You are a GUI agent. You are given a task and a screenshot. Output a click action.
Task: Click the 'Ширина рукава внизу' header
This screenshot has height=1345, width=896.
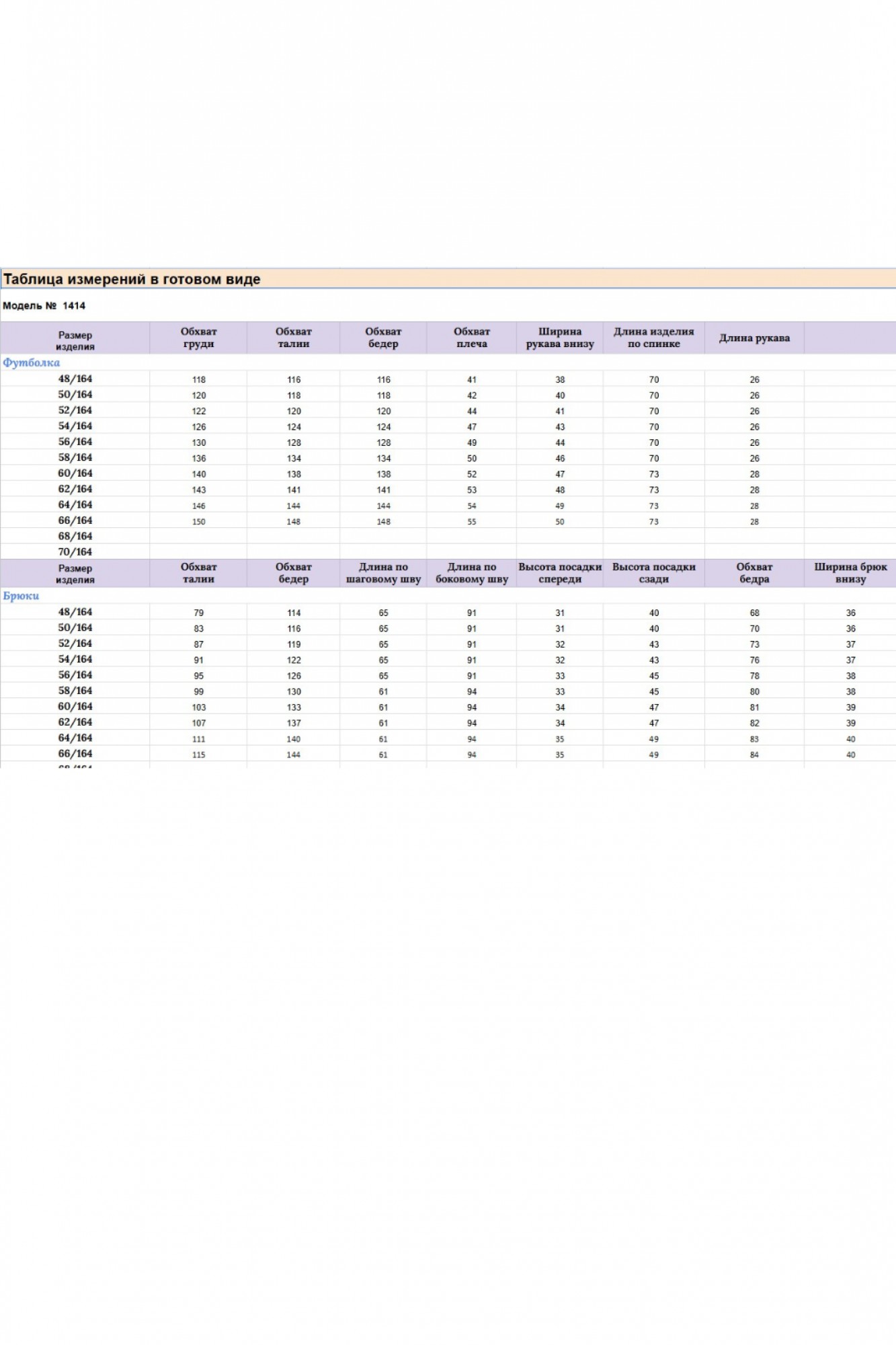point(559,338)
